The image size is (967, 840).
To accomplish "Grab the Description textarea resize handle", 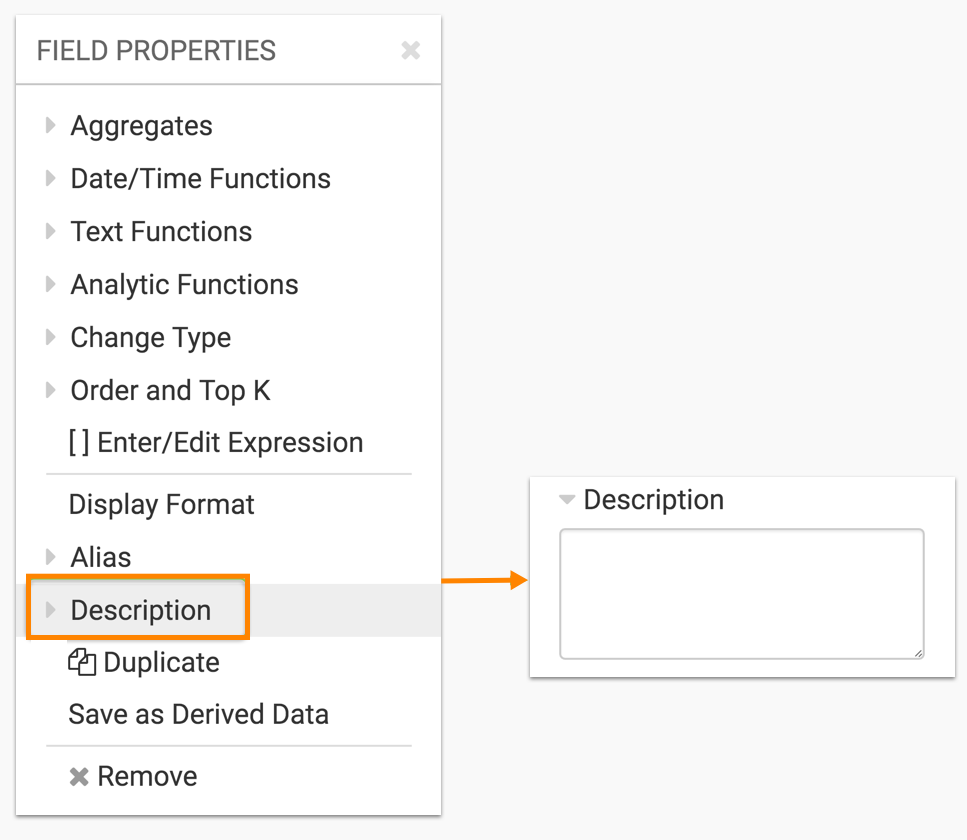I will click(917, 652).
